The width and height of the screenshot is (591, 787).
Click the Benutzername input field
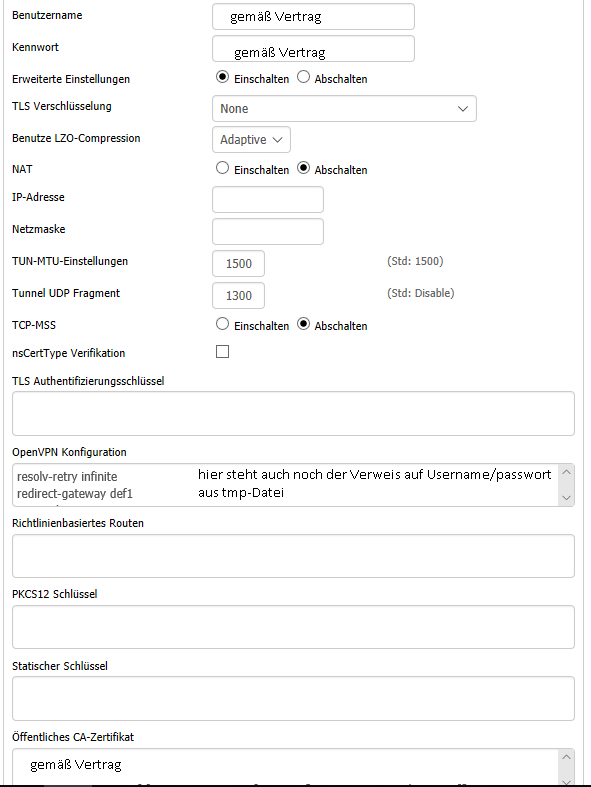click(313, 17)
